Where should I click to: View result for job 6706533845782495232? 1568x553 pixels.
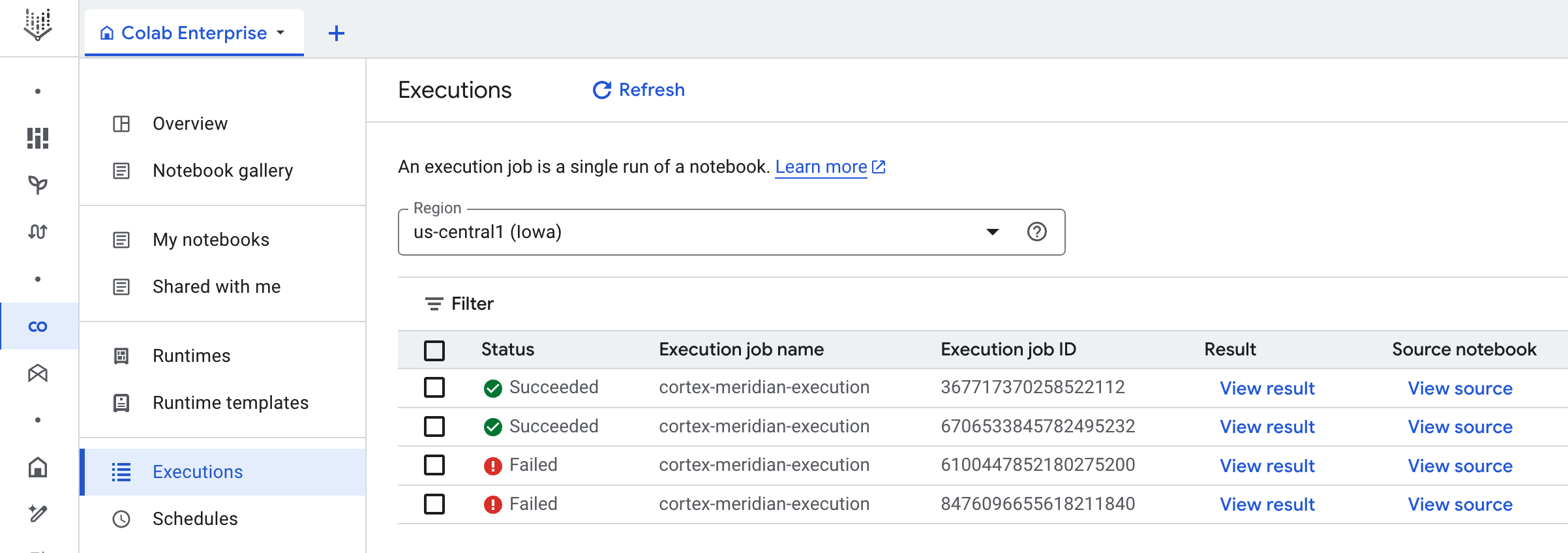[1267, 426]
